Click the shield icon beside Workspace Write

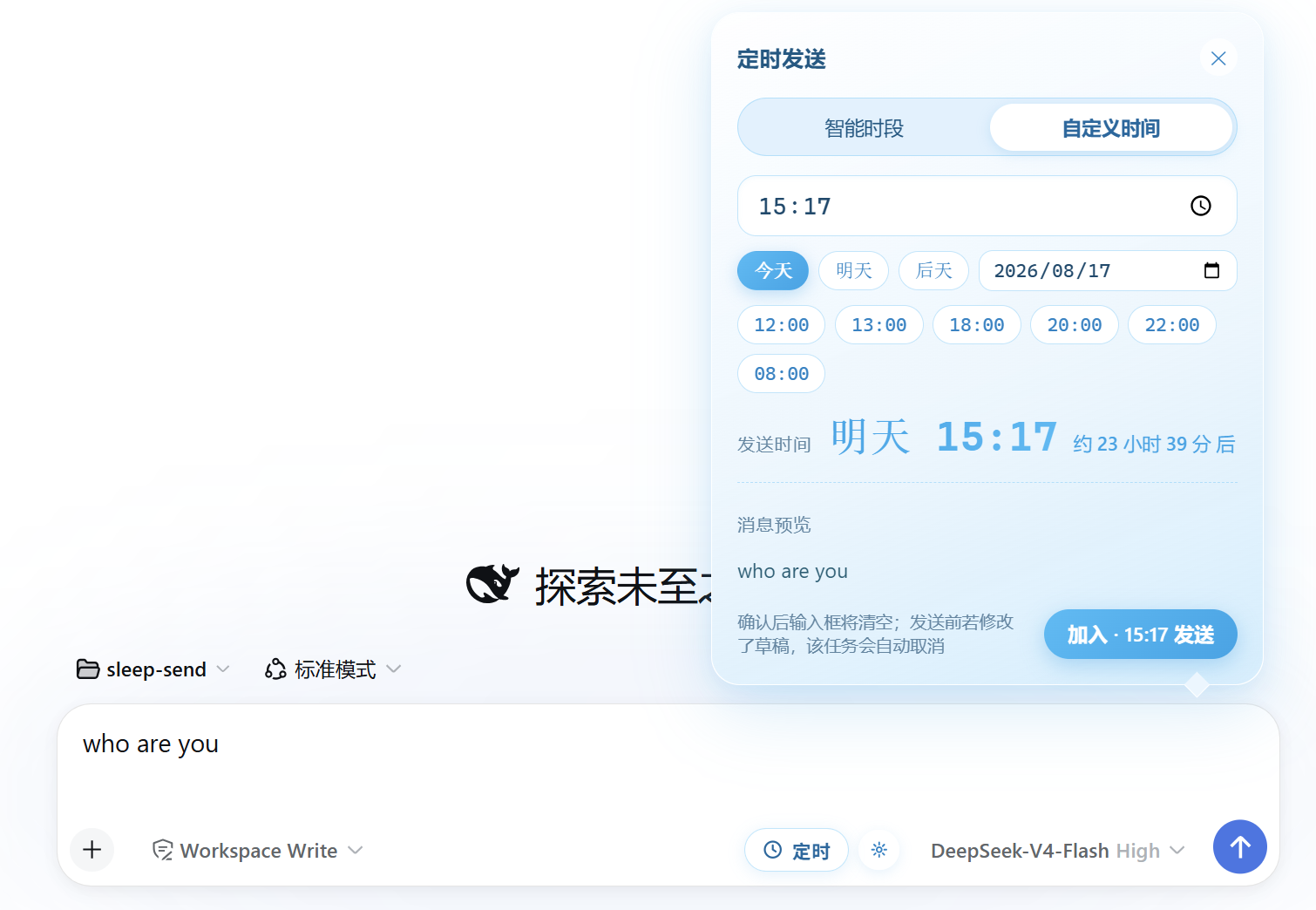(x=162, y=851)
